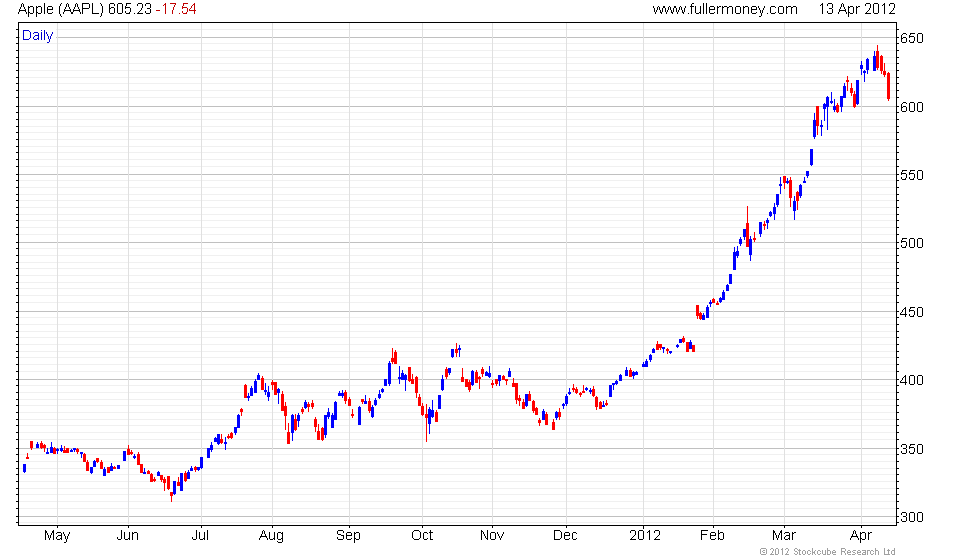The width and height of the screenshot is (980, 560).
Task: Click the 'Jul' month axis label
Action: (200, 536)
